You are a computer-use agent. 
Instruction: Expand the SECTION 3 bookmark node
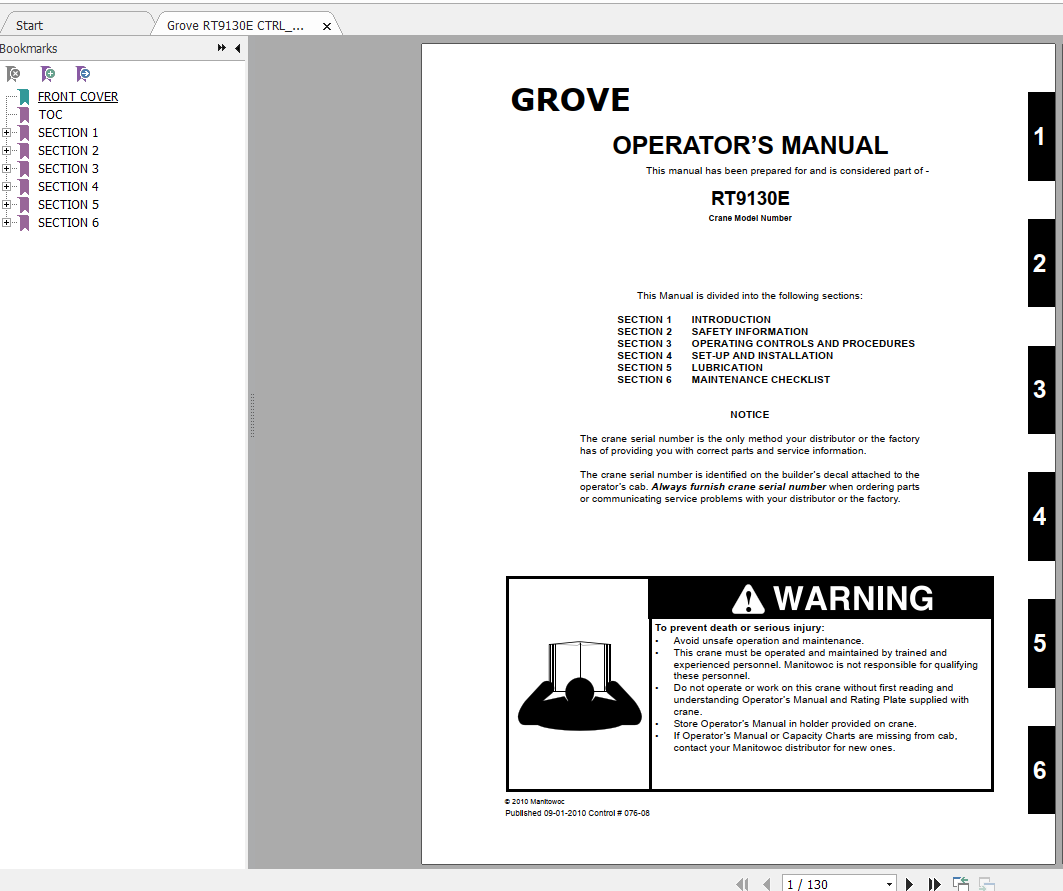pos(6,169)
